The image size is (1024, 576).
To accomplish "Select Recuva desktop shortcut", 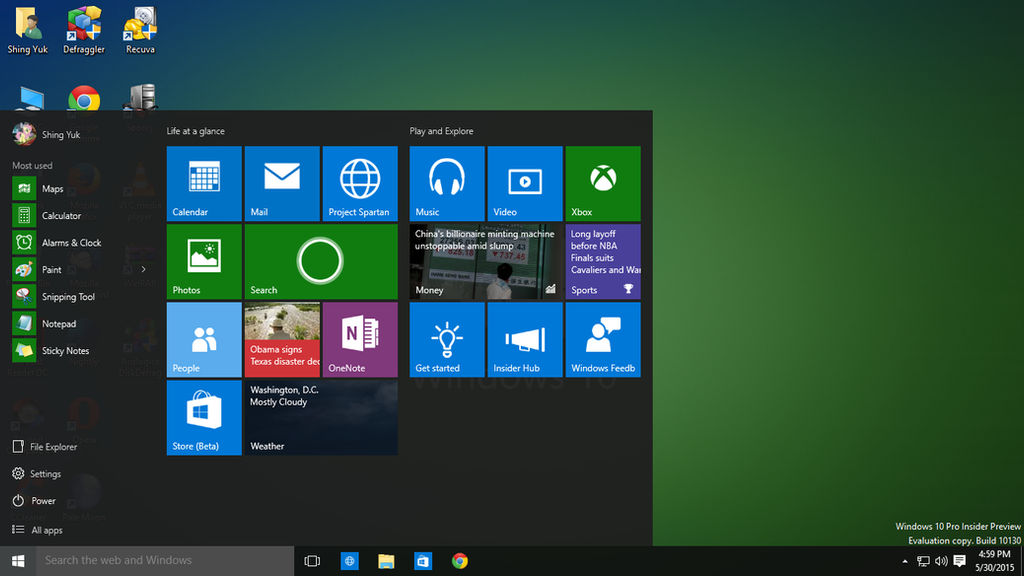I will (x=140, y=31).
